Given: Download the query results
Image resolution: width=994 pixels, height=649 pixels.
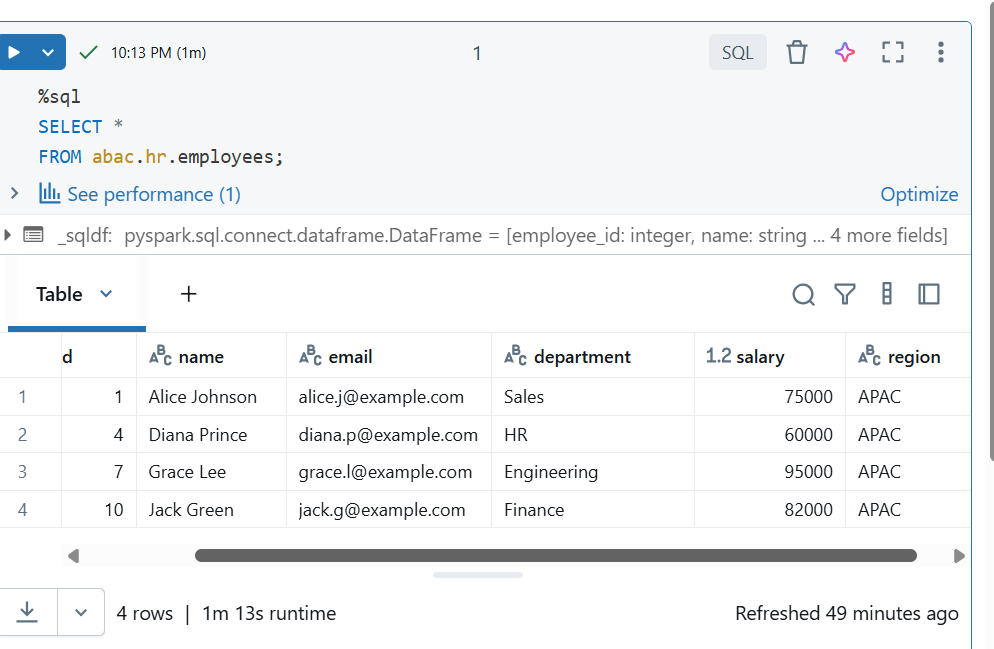Looking at the screenshot, I should click(x=27, y=613).
